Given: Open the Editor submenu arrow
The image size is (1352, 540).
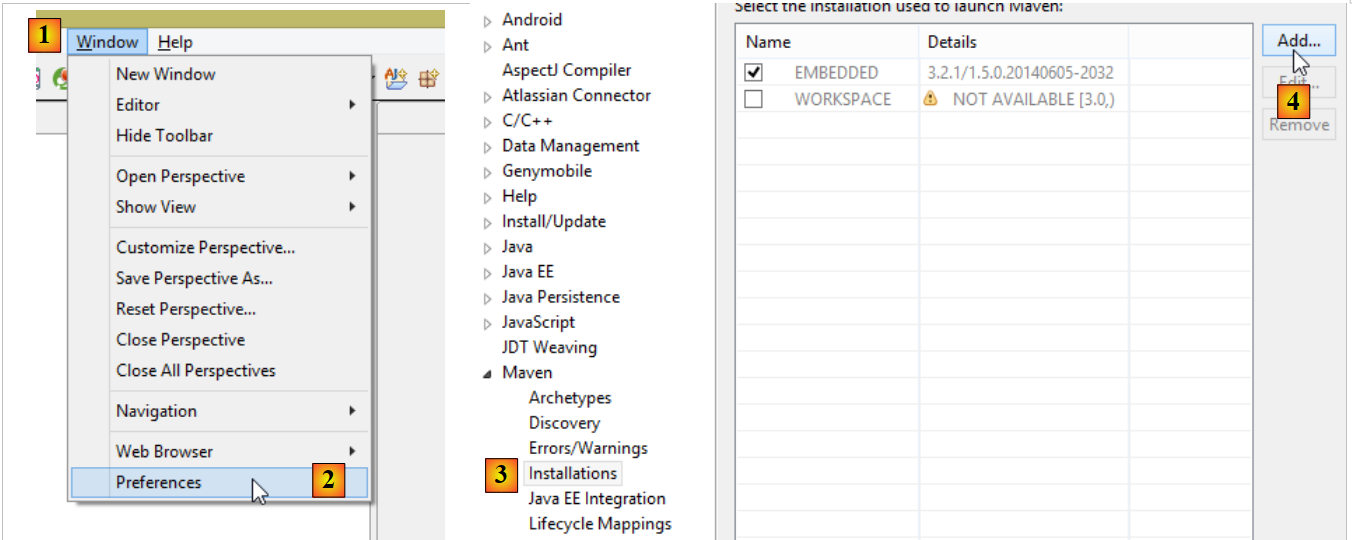Looking at the screenshot, I should [x=352, y=105].
